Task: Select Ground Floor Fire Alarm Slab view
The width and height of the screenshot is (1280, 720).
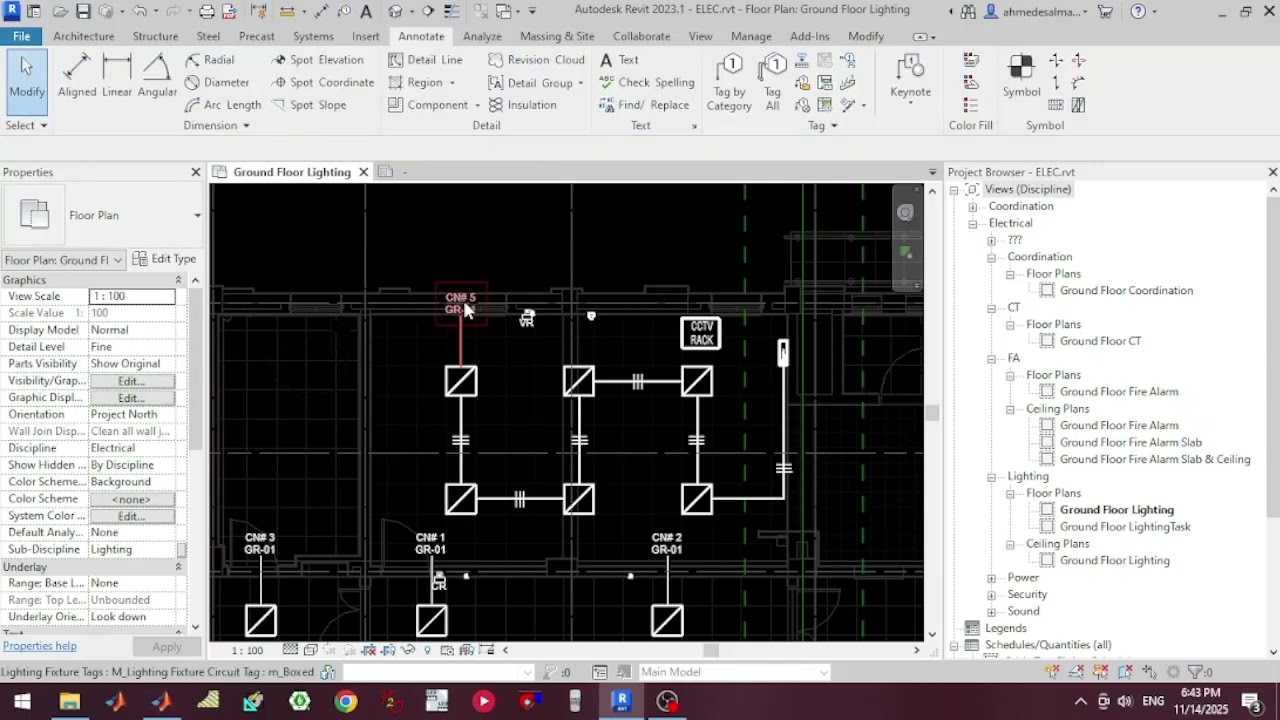Action: [x=1131, y=443]
